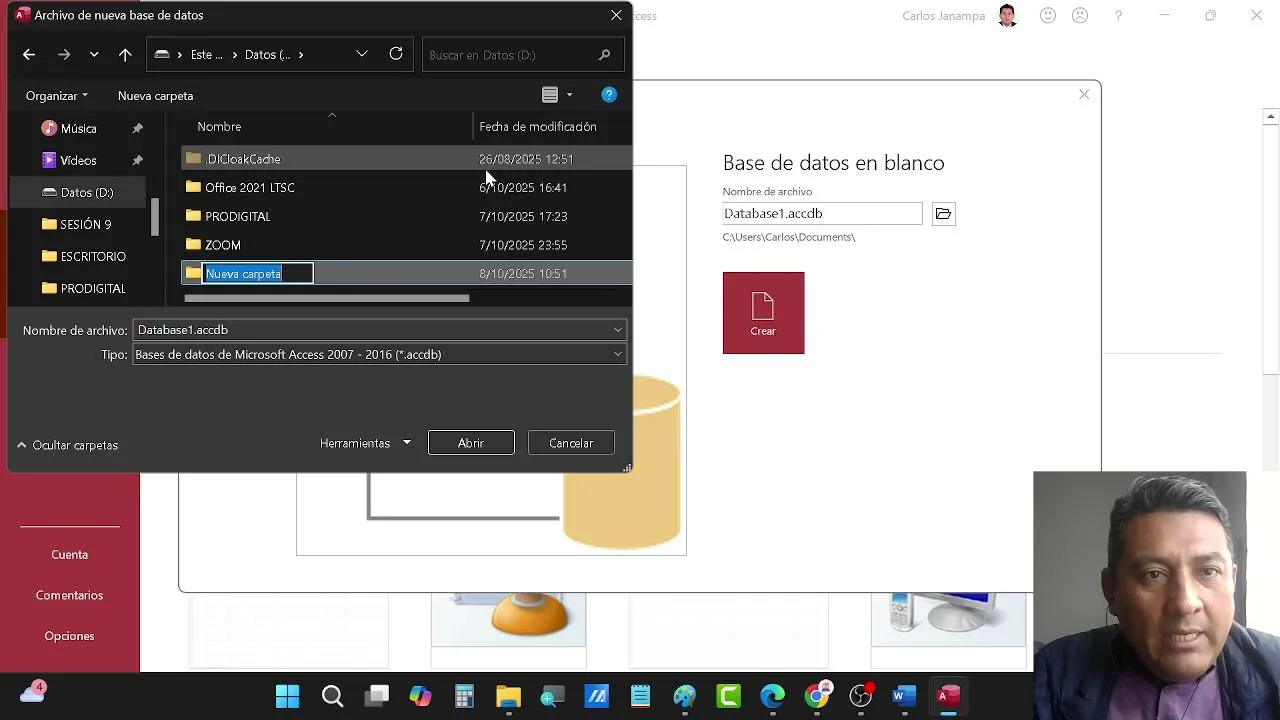Browse location with the folder icon in Access
Screen dimensions: 1280x720
[943, 214]
